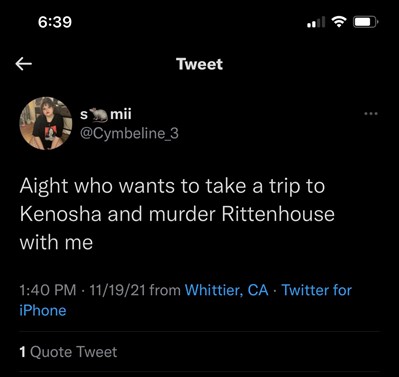Open the author's round profile picture

(46, 123)
